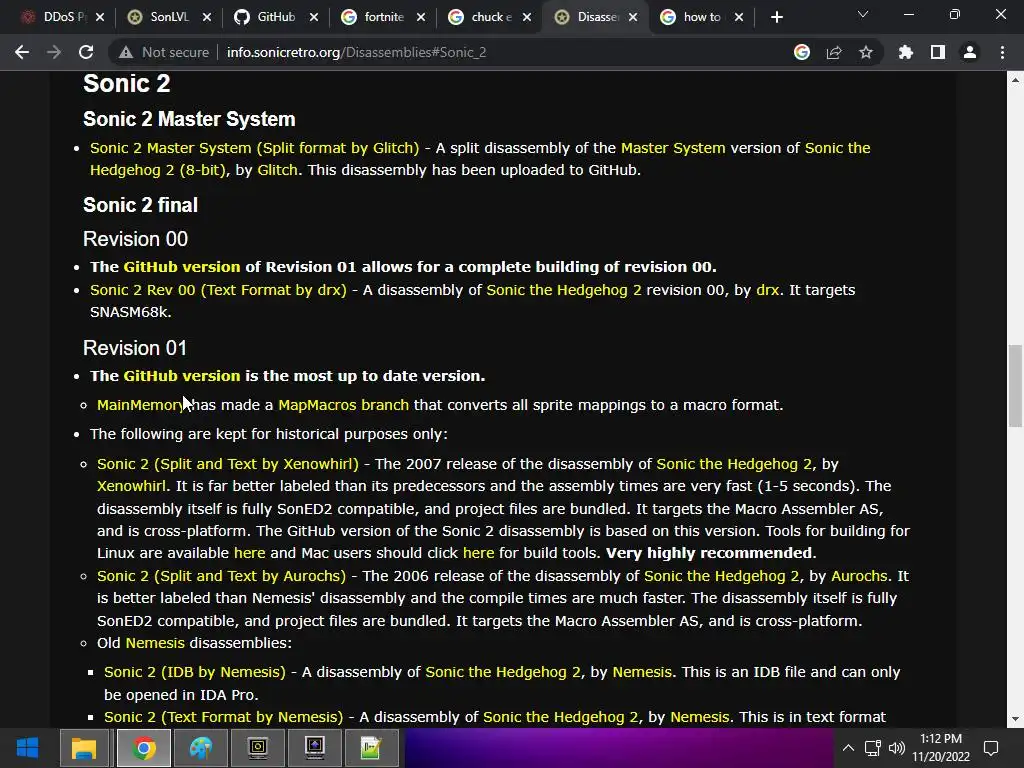Image resolution: width=1024 pixels, height=768 pixels.
Task: Click the Not secure warning icon
Action: (126, 52)
